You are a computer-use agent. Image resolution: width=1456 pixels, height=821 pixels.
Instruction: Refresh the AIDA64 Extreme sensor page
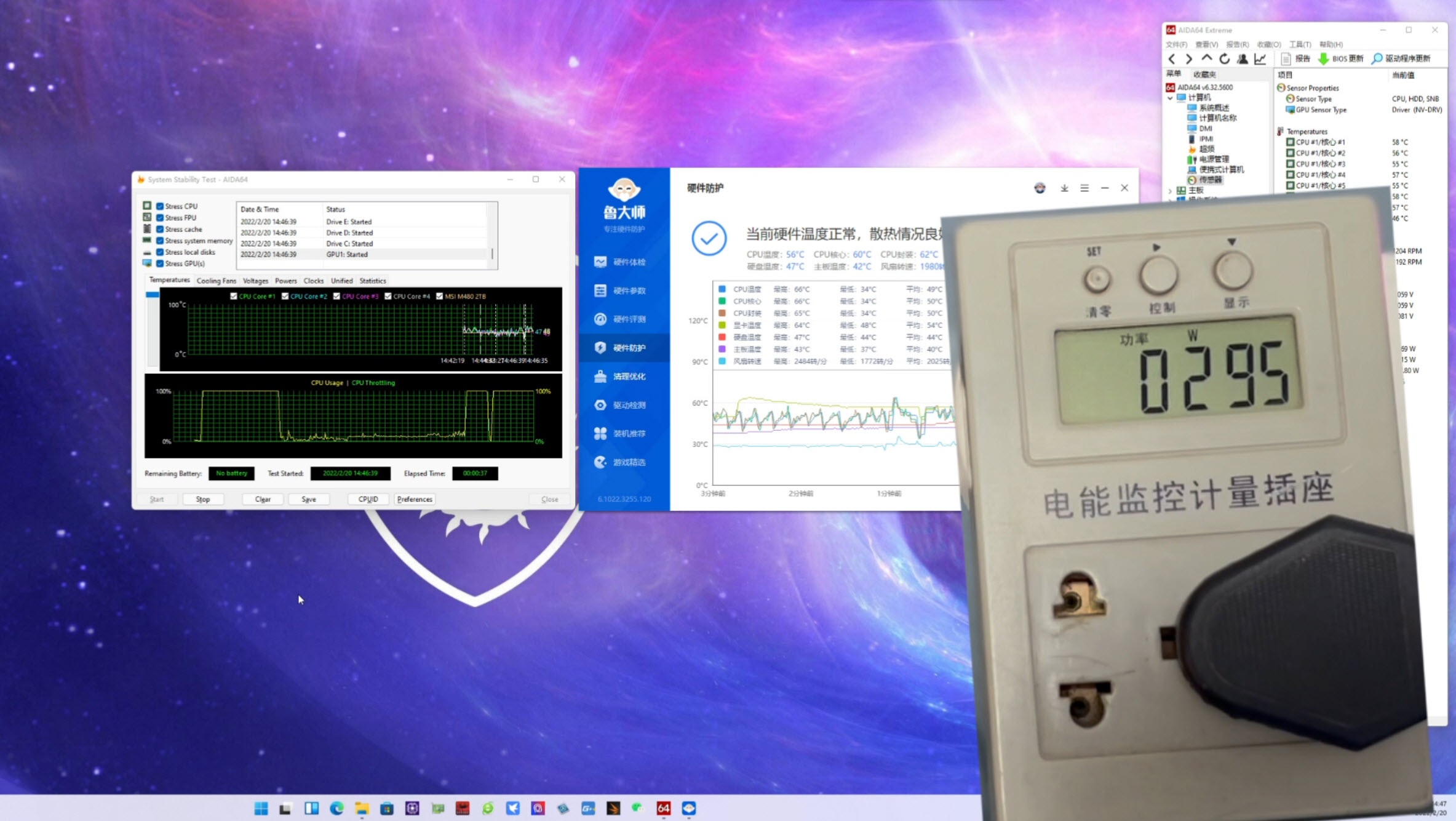(1225, 59)
